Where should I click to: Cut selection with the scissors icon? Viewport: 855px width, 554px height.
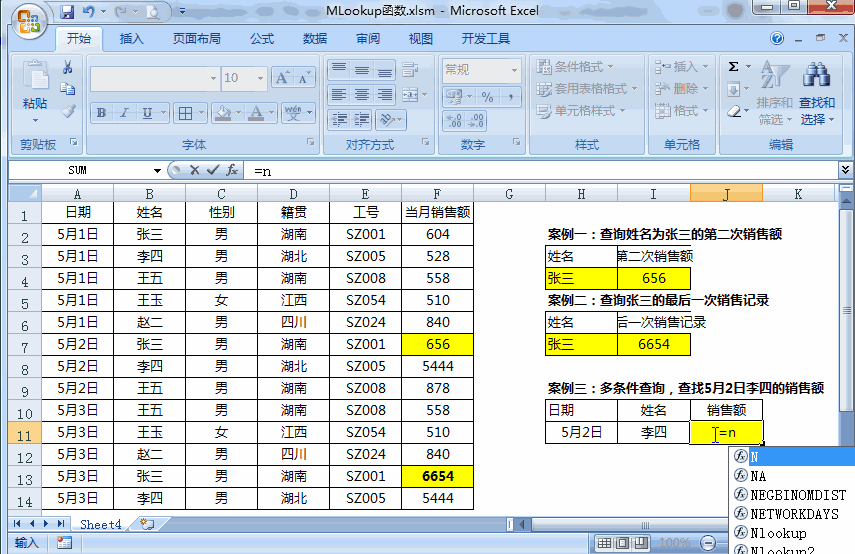click(68, 67)
